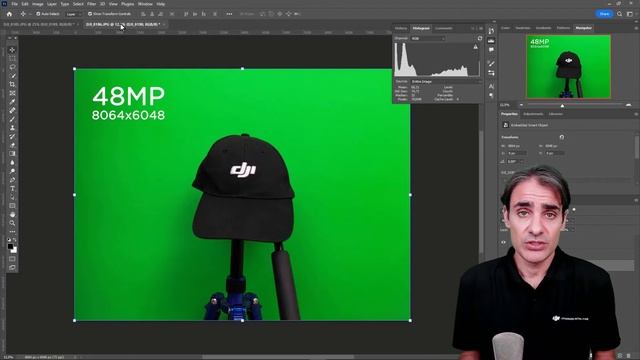
Task: Click the foreground black color swatch
Action: 11,246
